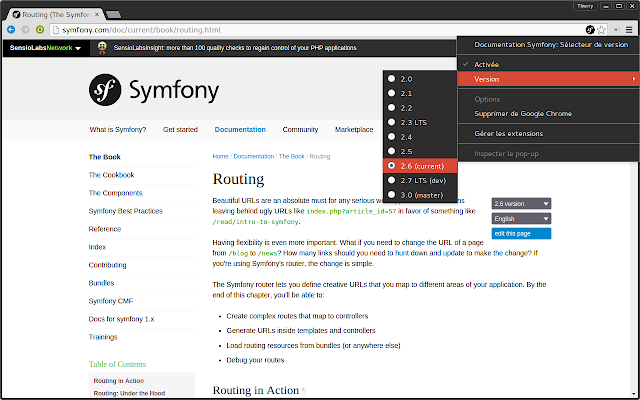Expand the Version submenu entry

click(548, 79)
